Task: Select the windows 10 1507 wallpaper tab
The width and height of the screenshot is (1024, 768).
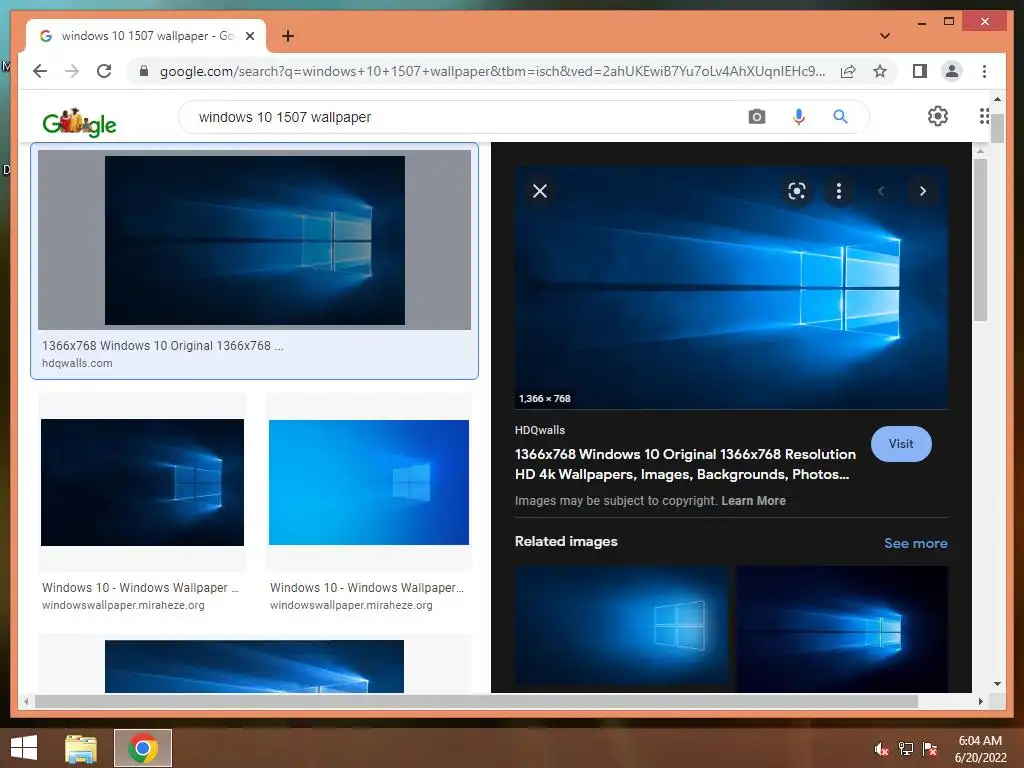Action: [146, 36]
